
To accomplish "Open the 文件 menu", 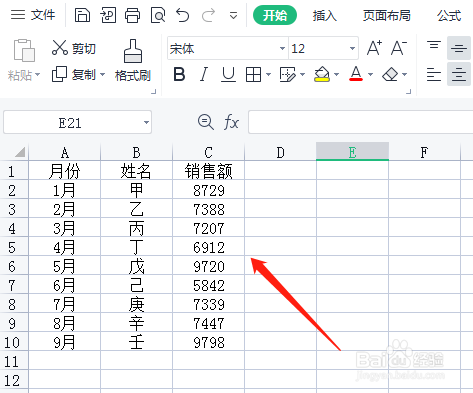I will coord(33,15).
